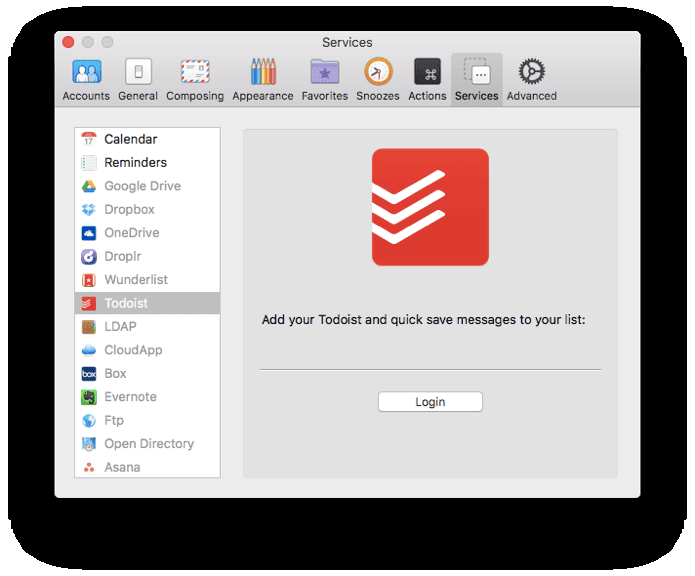
Task: Open the General preferences pane
Action: coord(138,80)
